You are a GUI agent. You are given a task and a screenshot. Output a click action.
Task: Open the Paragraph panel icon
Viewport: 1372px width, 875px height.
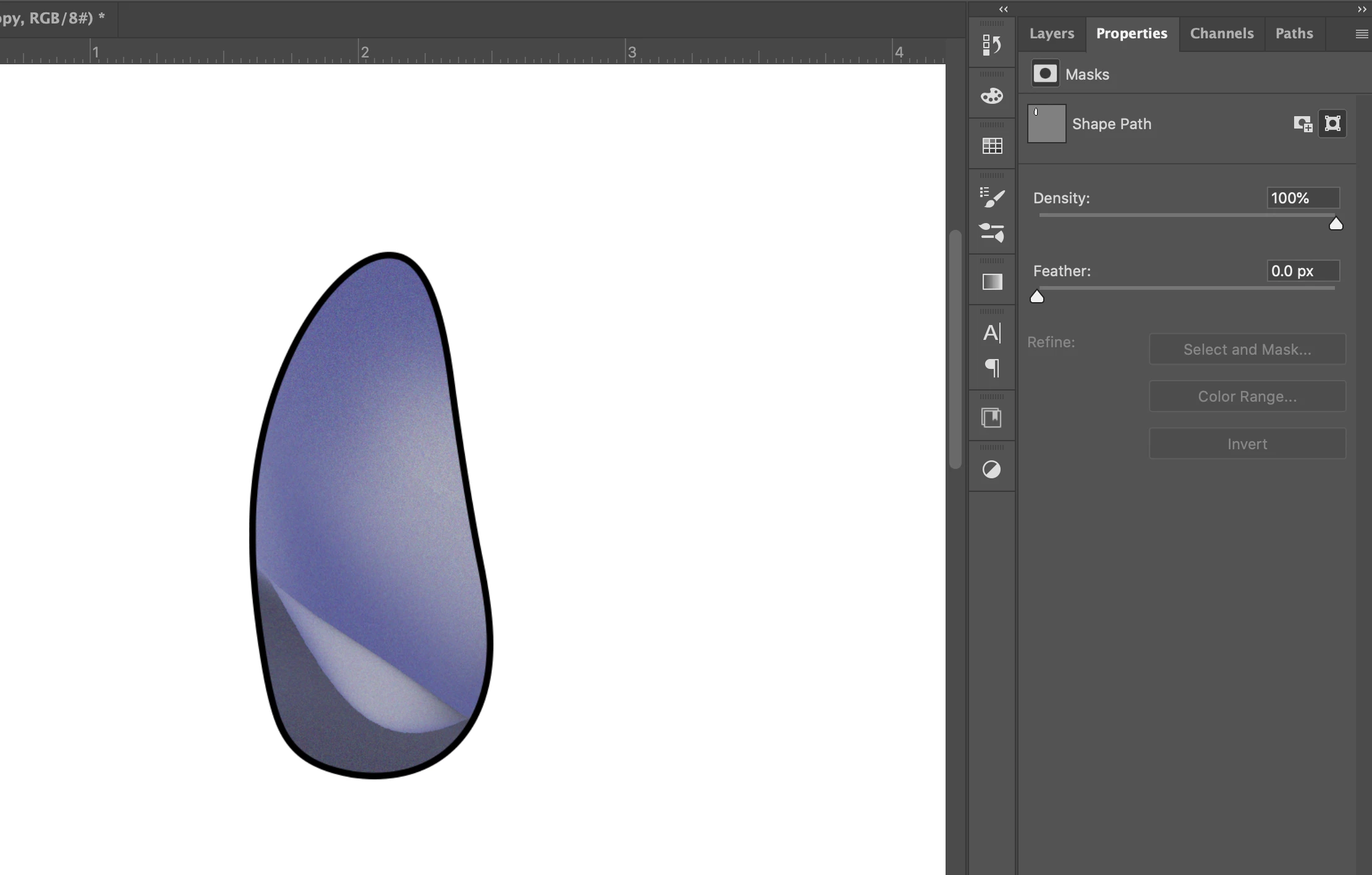tap(992, 368)
